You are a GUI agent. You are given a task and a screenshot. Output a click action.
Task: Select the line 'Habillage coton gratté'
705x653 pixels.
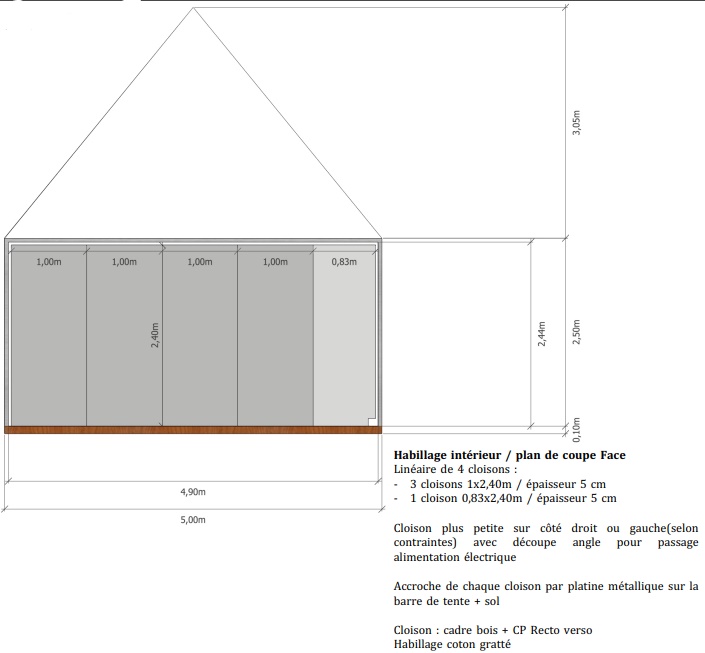click(452, 644)
